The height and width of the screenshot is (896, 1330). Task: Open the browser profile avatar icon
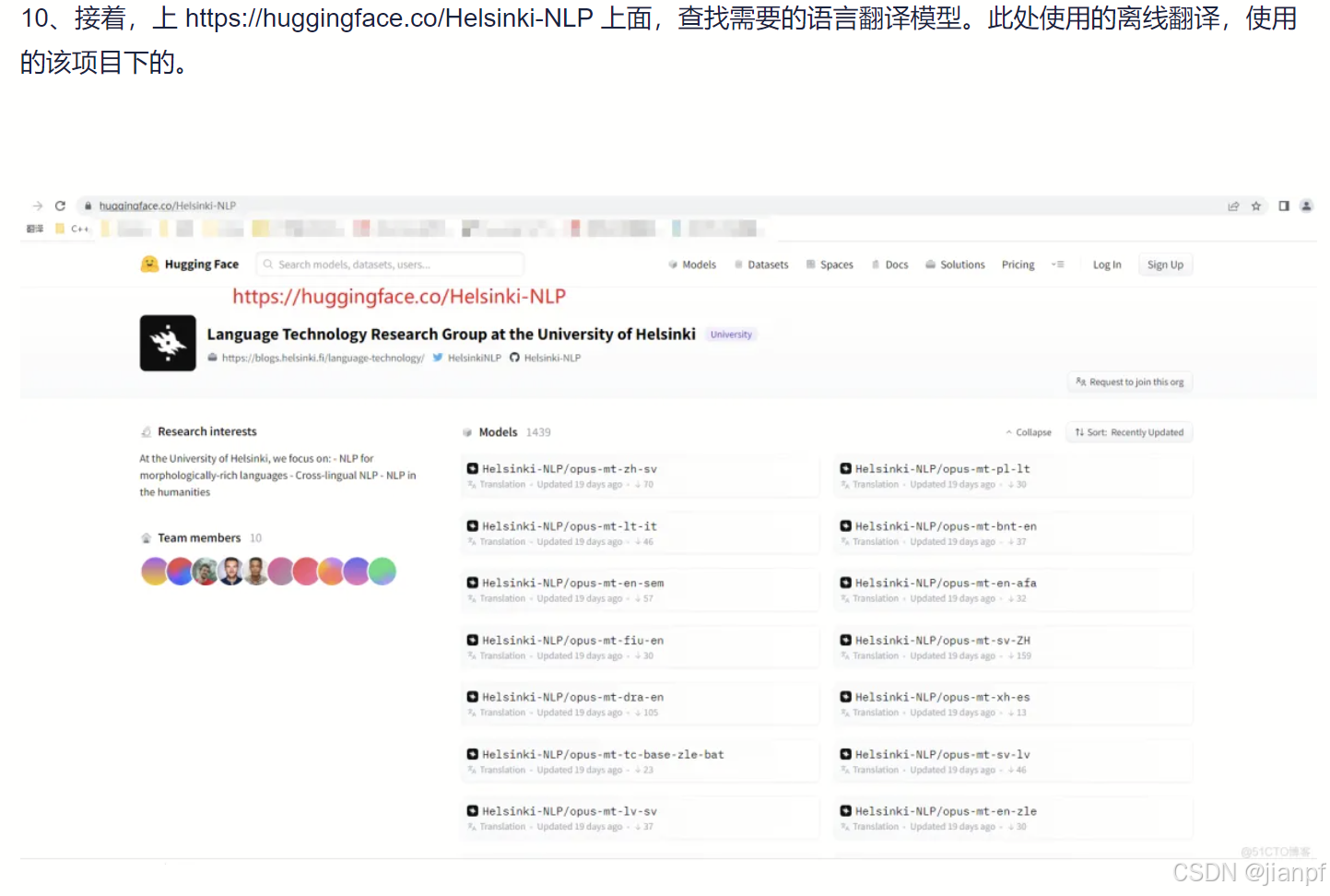coord(1306,206)
